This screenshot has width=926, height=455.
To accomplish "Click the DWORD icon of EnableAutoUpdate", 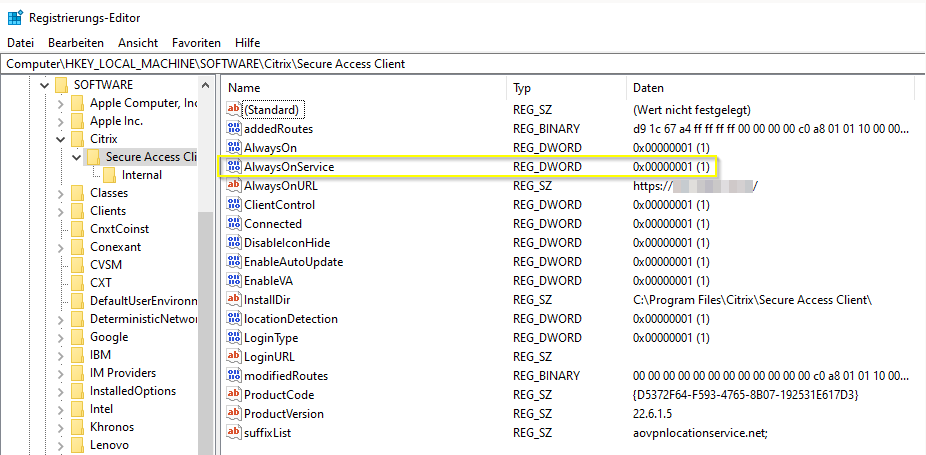I will tap(234, 262).
